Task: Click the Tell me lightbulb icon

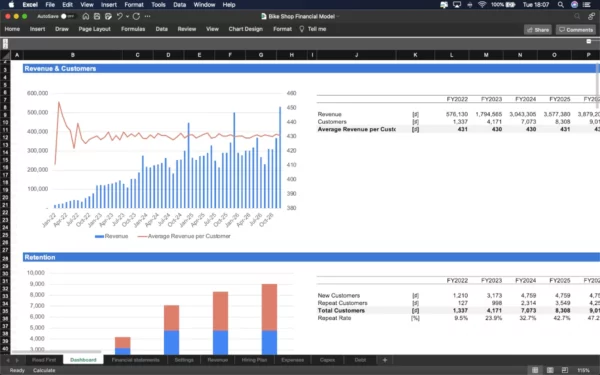Action: pos(302,29)
